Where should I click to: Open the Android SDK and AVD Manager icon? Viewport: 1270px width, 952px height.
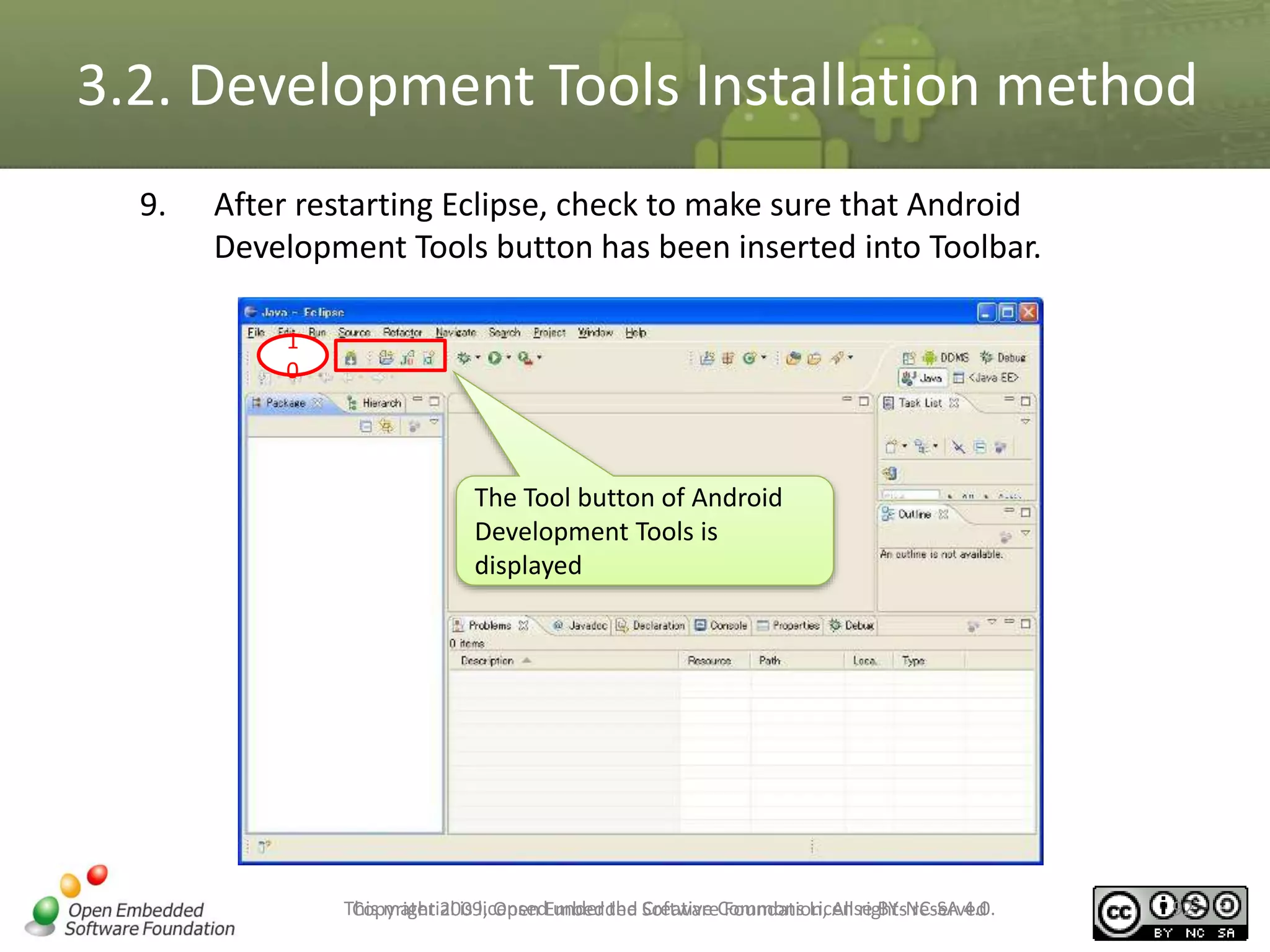[x=350, y=358]
